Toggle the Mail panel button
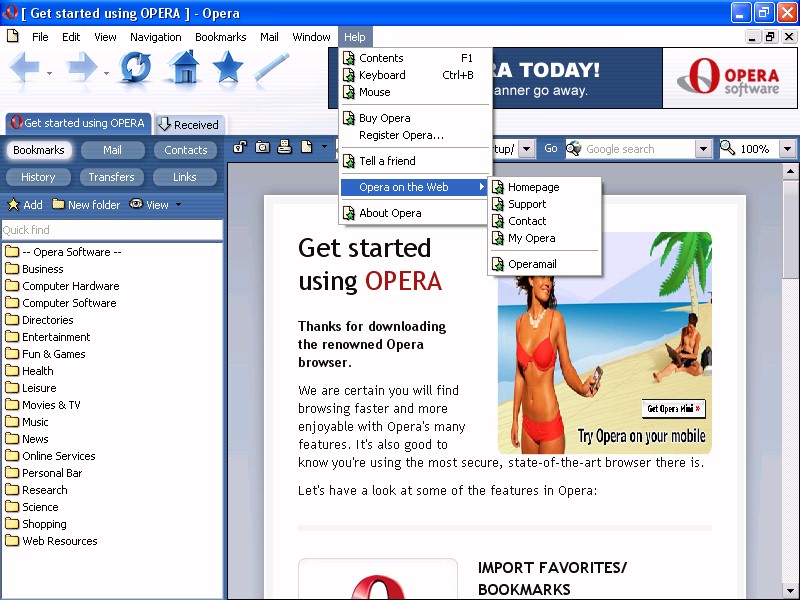The image size is (800, 600). pos(112,150)
